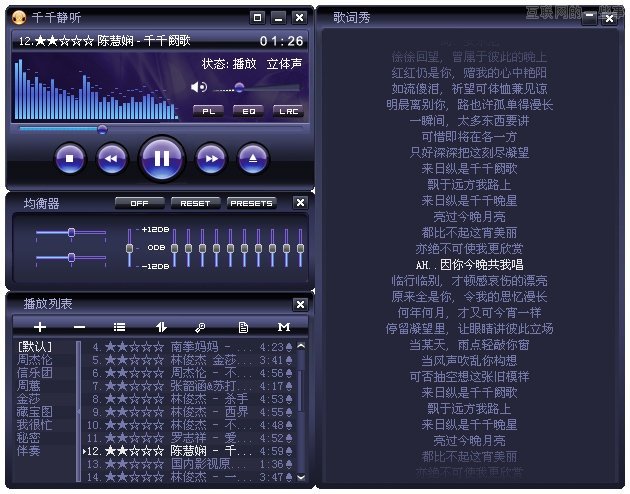This screenshot has height=494, width=630.
Task: Click the 千千静听 app logo icon
Action: (19, 17)
